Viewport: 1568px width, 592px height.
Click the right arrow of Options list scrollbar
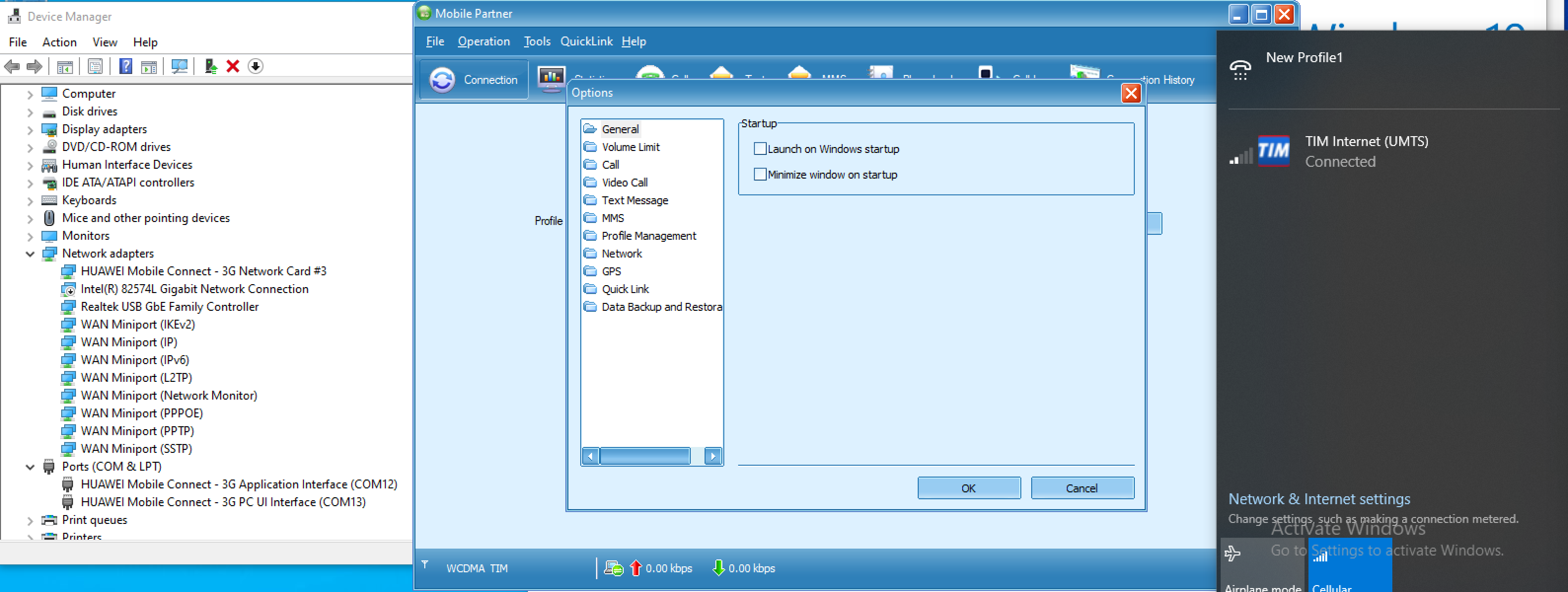point(713,456)
